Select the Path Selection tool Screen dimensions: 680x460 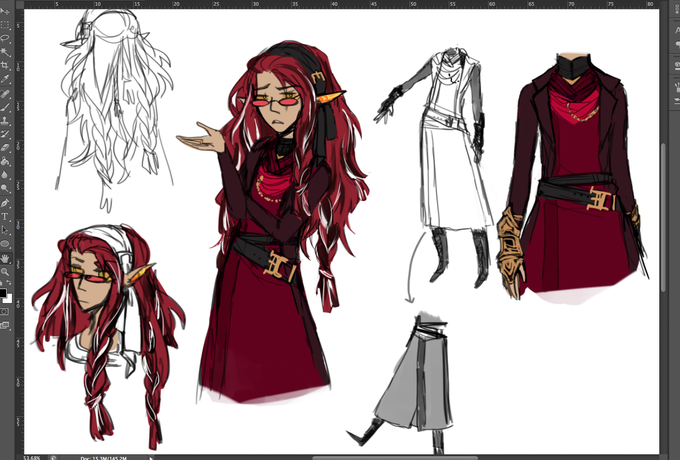coord(5,230)
